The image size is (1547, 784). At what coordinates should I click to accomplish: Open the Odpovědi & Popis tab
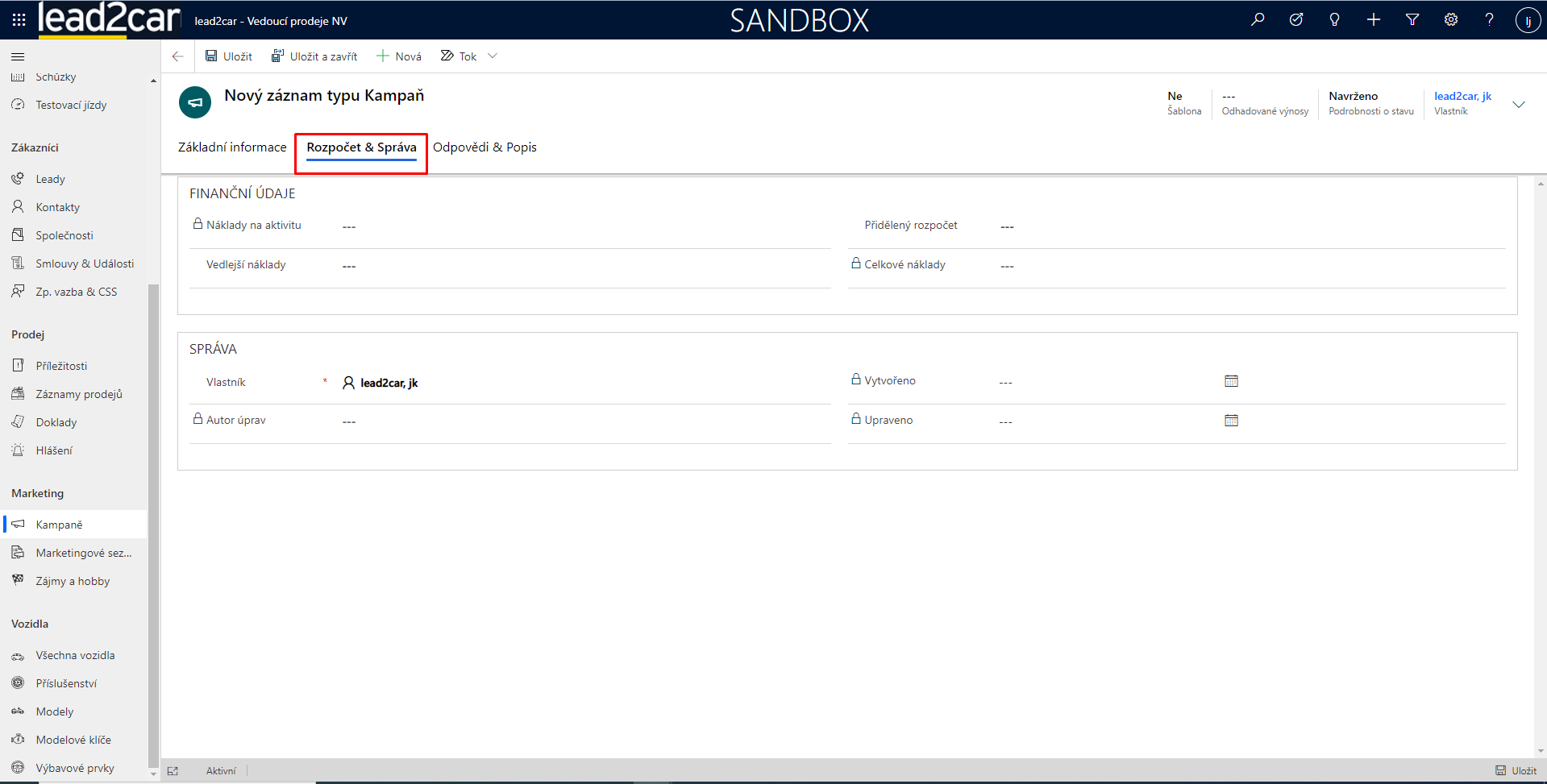pos(484,147)
